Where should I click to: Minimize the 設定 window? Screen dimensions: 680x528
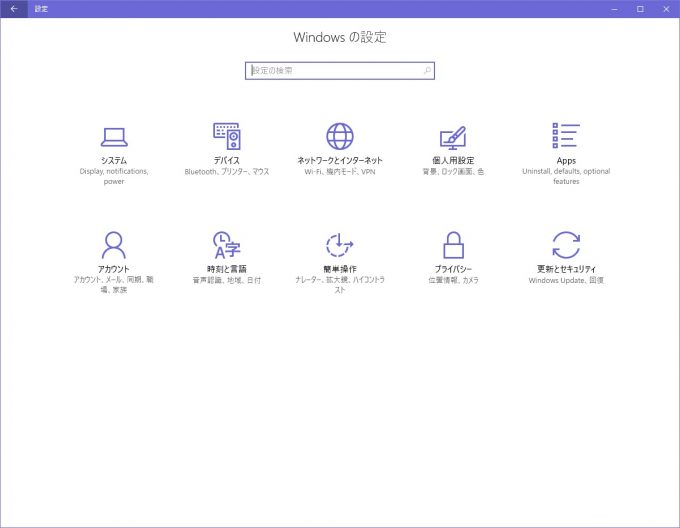[614, 9]
